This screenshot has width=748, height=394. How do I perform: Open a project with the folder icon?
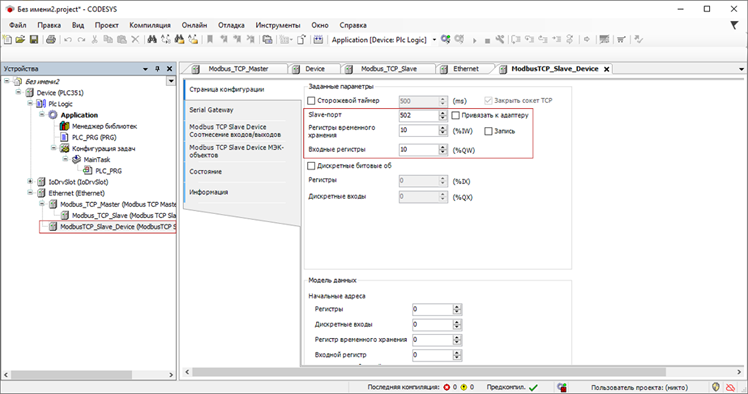(20, 40)
